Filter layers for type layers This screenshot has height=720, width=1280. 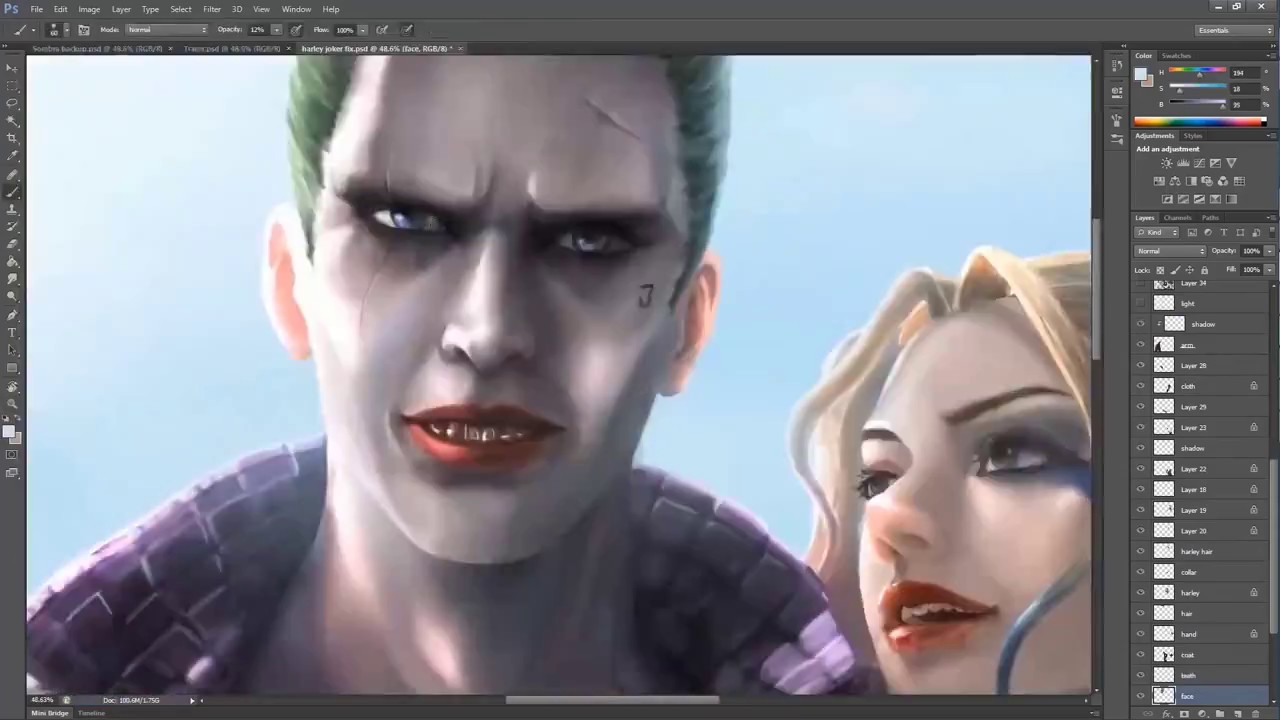(1224, 232)
